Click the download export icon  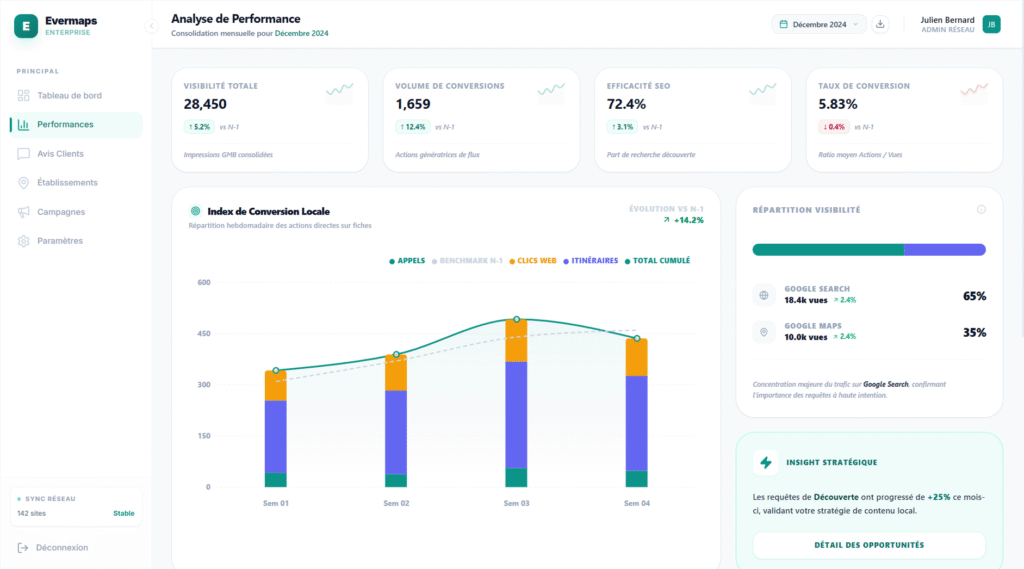coord(880,24)
